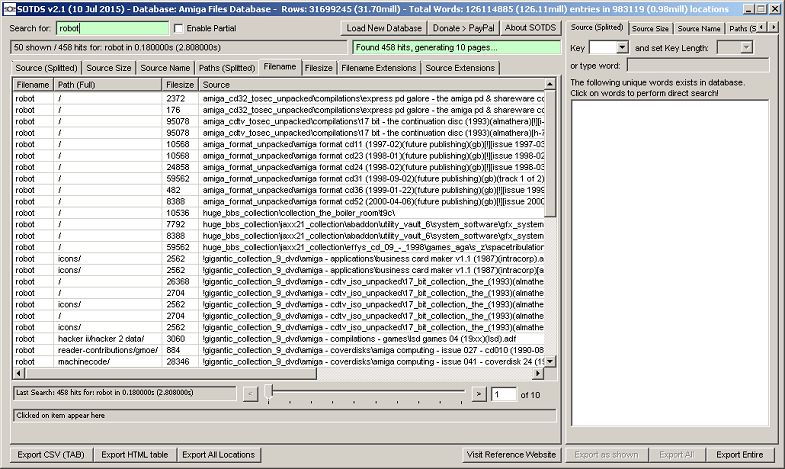Enable the Partial search checkbox

(x=179, y=28)
